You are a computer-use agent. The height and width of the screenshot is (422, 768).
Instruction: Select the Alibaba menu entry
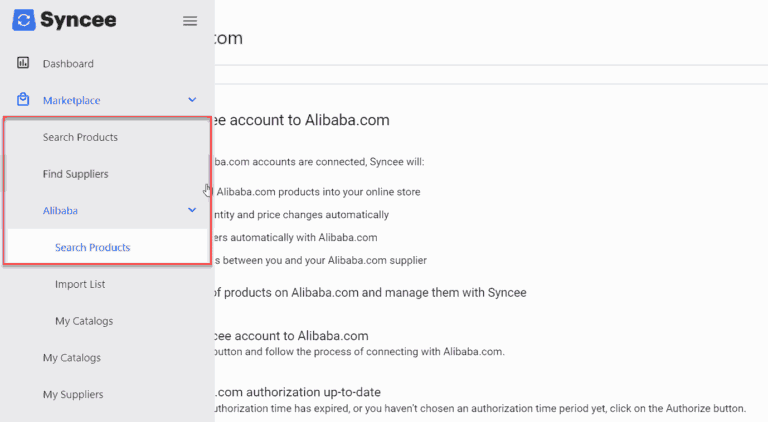click(x=60, y=210)
